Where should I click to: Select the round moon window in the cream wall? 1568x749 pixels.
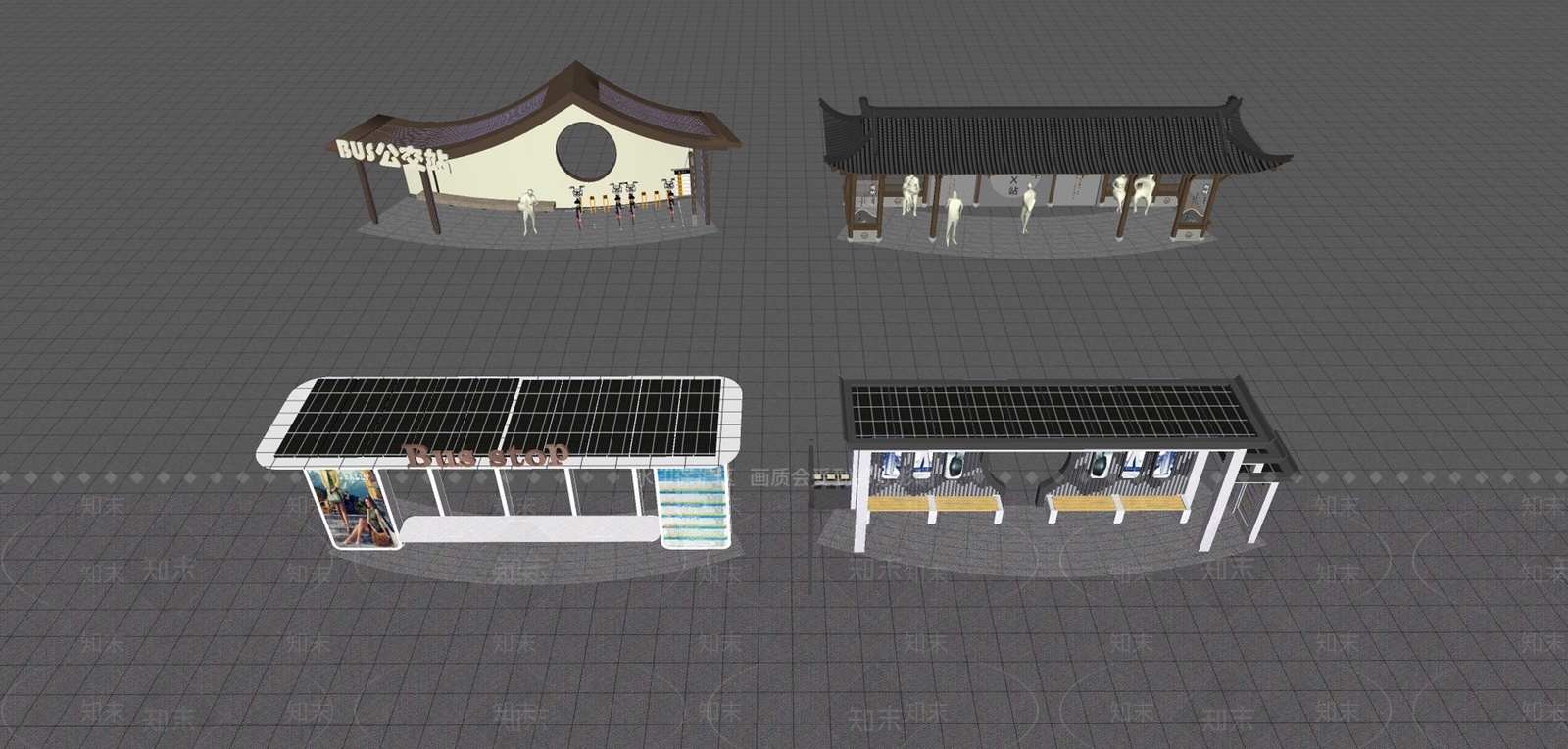pos(586,150)
